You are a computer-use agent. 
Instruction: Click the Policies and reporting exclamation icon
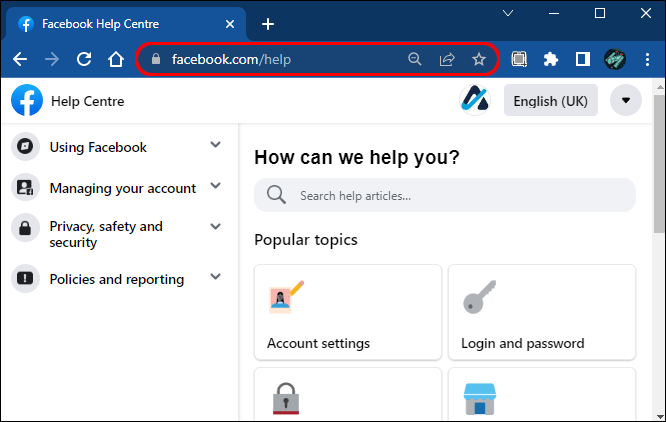click(25, 279)
